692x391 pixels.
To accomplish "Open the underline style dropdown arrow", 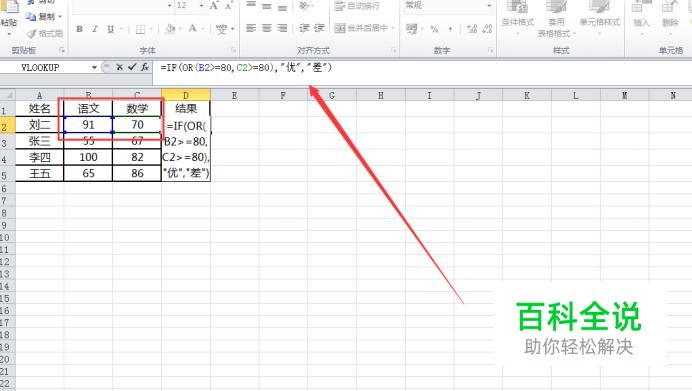I will point(121,29).
